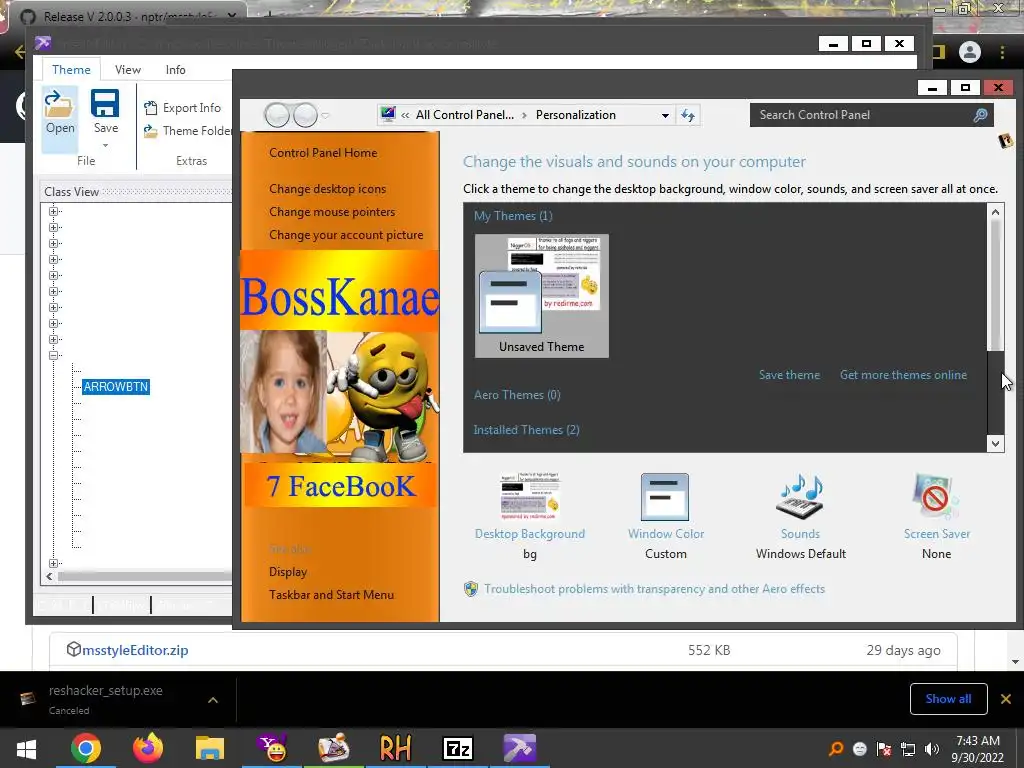Switch to the View ribbon tab
The image size is (1024, 768).
[127, 69]
